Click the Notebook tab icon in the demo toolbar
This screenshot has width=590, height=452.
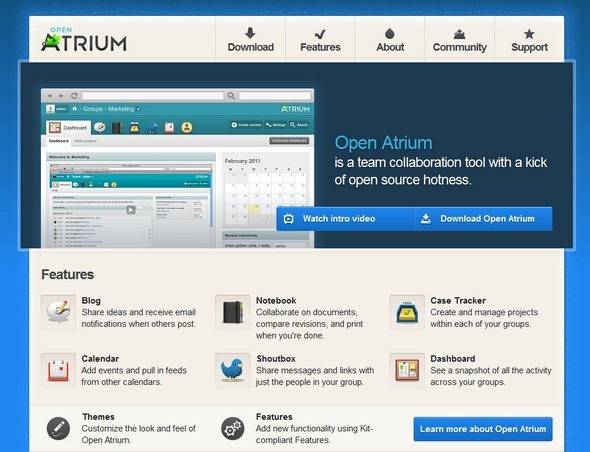pyautogui.click(x=117, y=128)
